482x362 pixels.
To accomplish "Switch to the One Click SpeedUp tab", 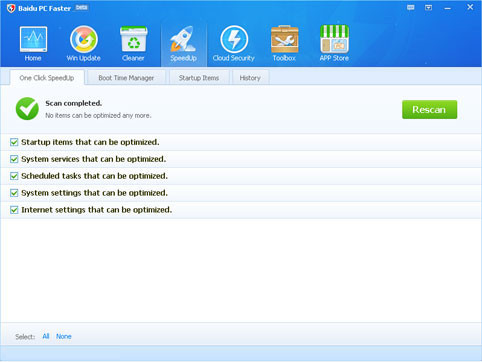I will click(x=47, y=78).
